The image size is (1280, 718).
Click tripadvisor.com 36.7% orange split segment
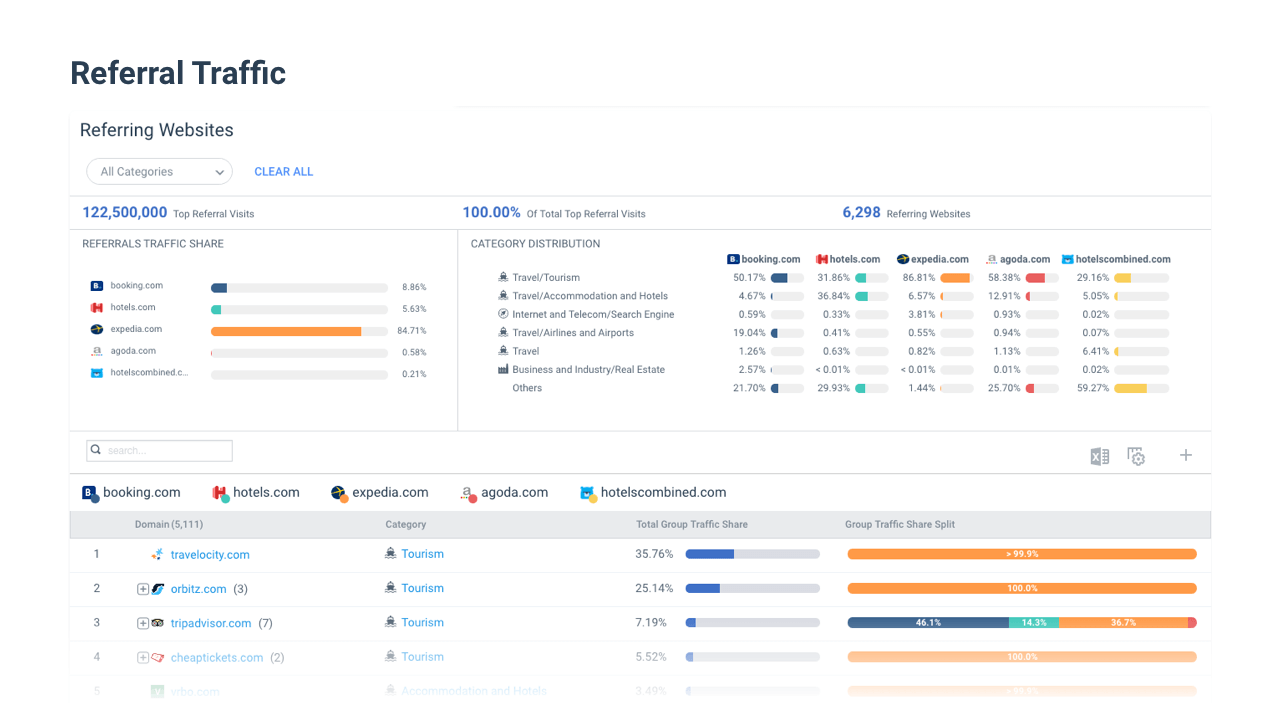[x=1124, y=623]
